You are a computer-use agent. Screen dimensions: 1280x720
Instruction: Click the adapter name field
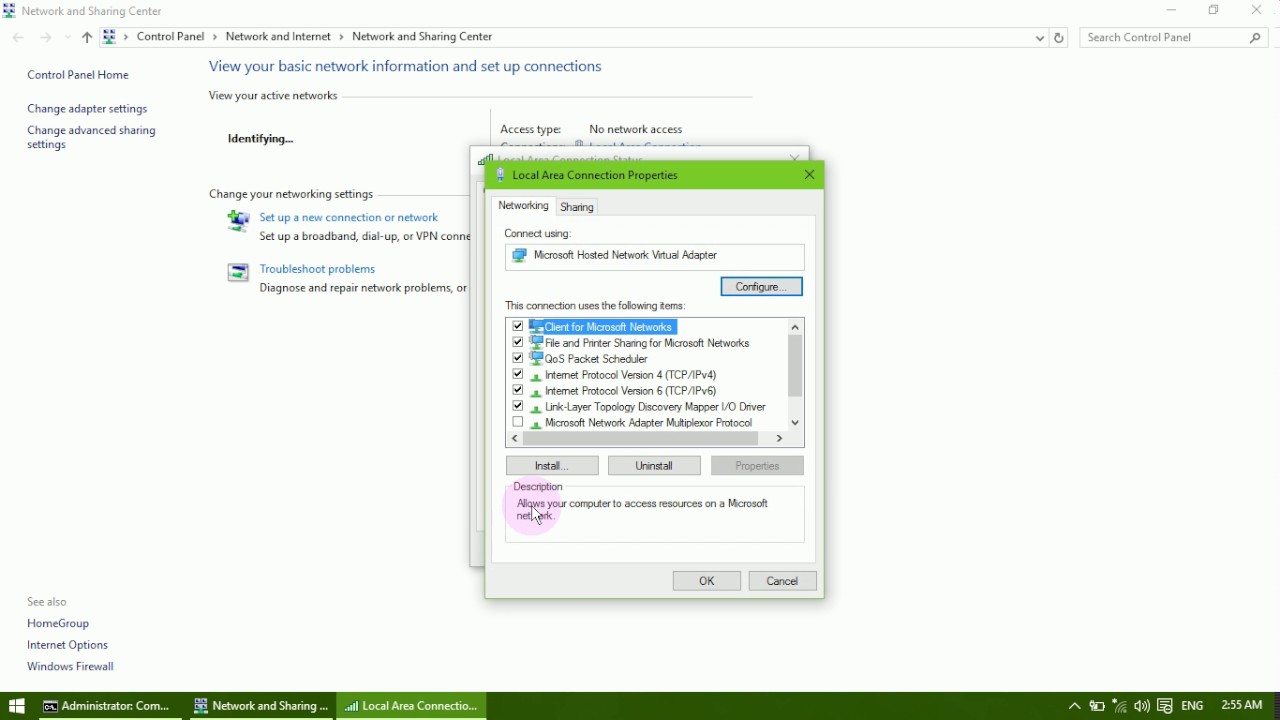click(655, 257)
